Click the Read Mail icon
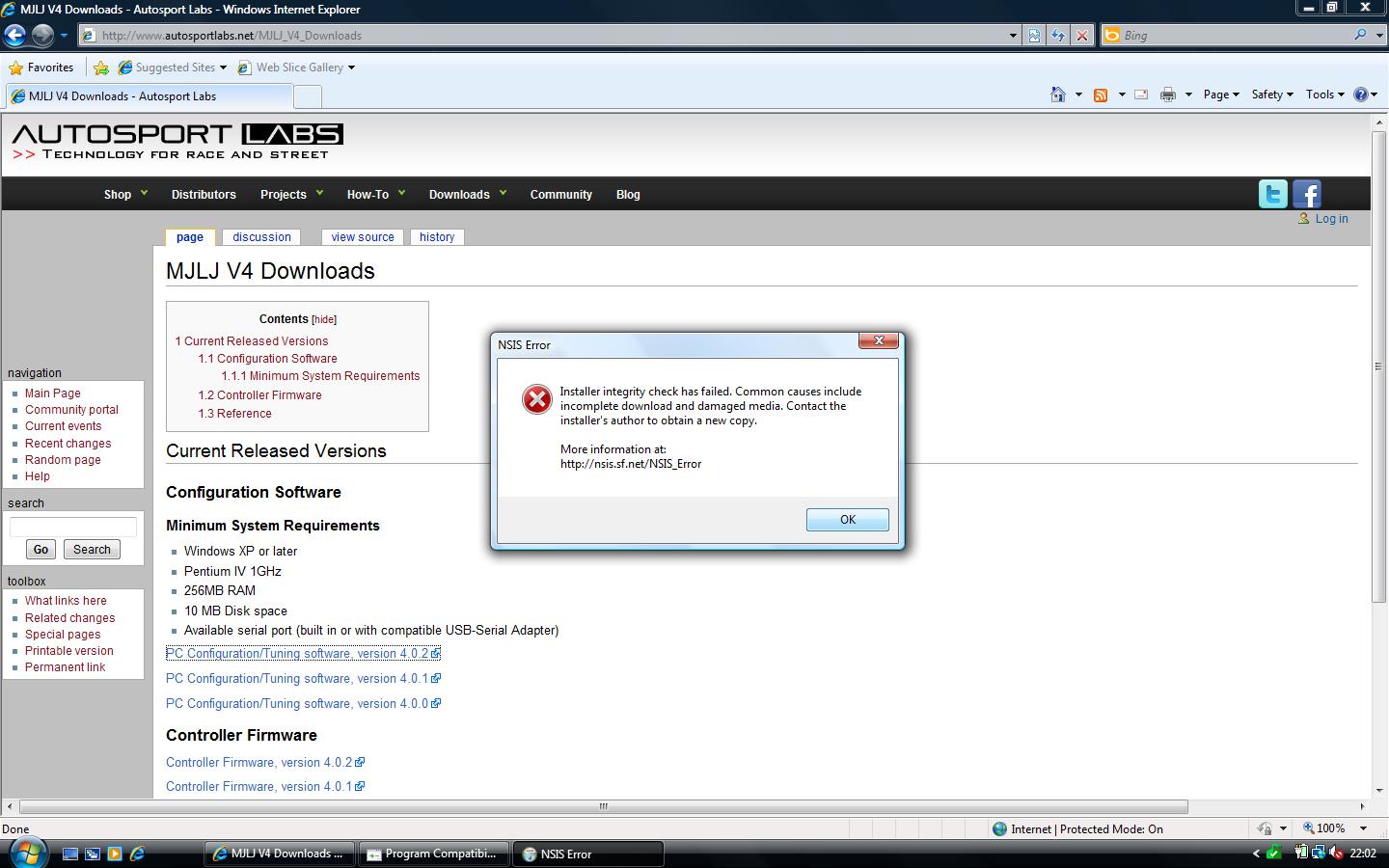This screenshot has height=868, width=1389. tap(1141, 95)
